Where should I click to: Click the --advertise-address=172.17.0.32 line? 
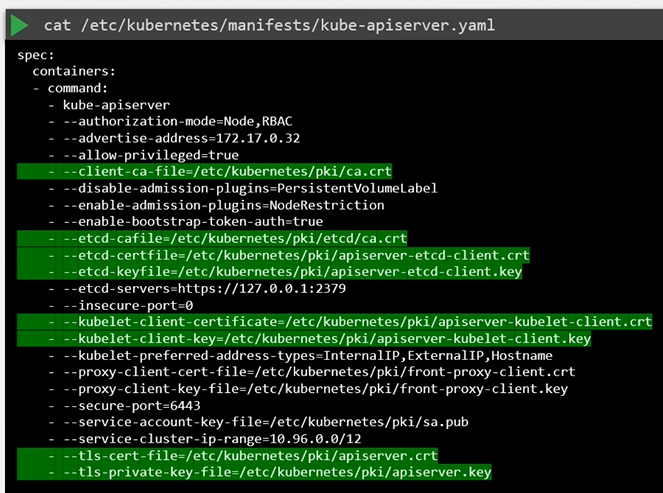tap(180, 138)
